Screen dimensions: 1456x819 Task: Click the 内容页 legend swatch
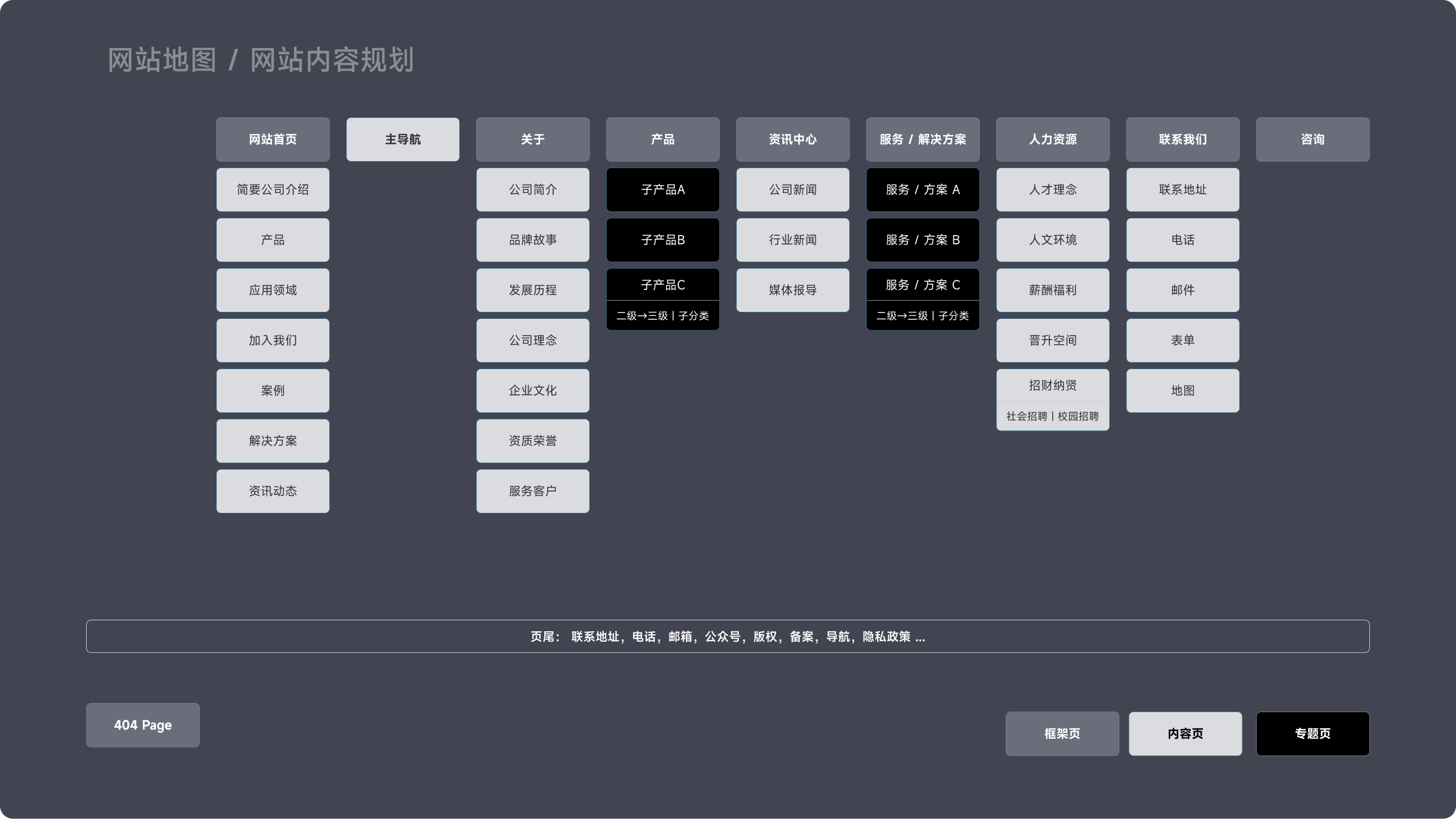point(1186,734)
